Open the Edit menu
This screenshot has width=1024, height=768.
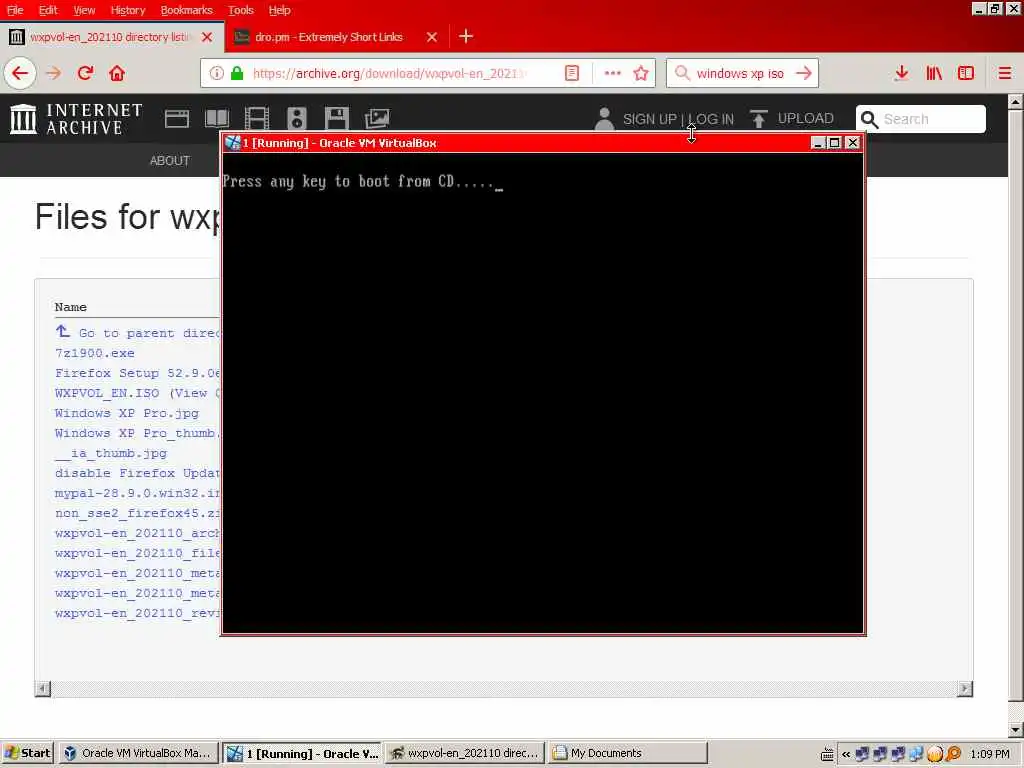coord(48,10)
